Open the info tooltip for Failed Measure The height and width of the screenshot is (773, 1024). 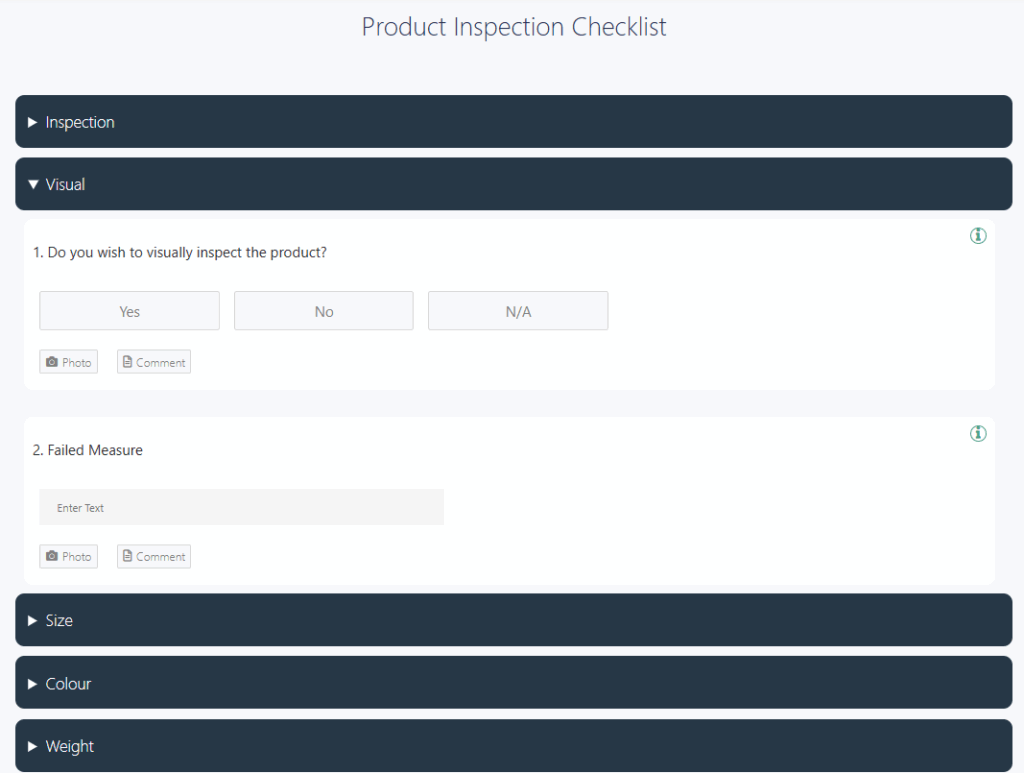978,433
